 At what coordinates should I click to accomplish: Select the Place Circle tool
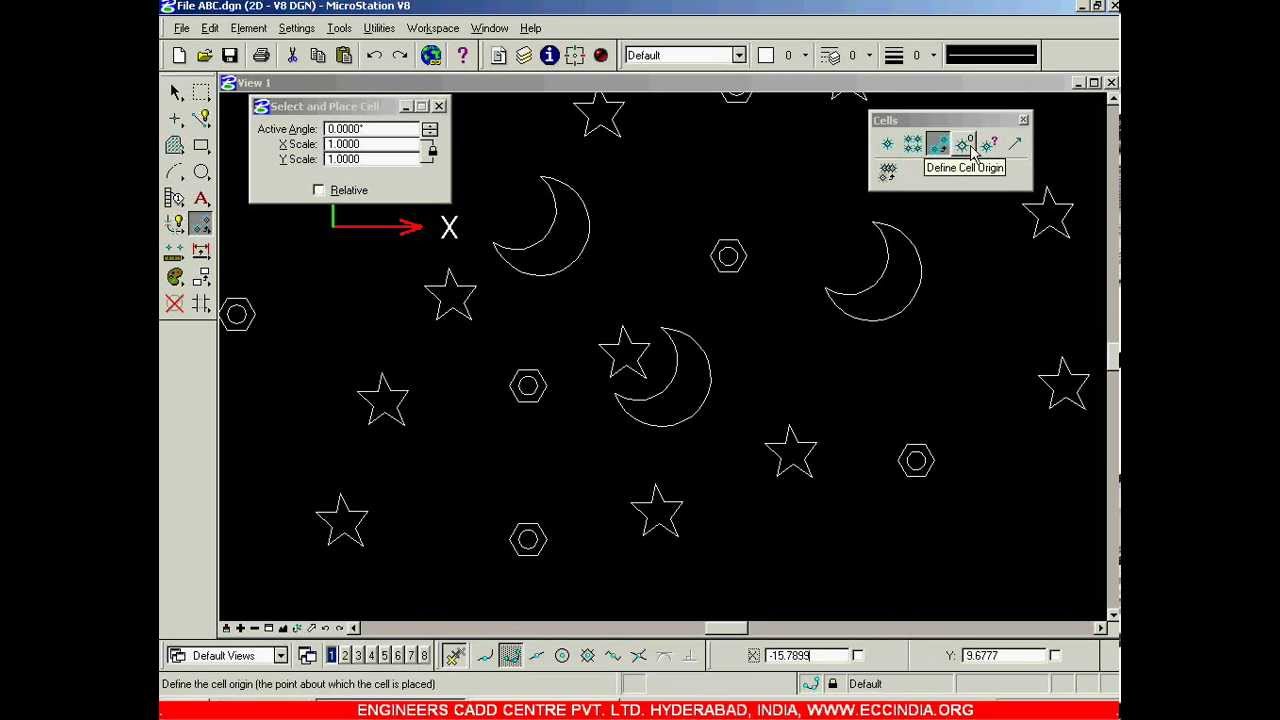click(201, 172)
